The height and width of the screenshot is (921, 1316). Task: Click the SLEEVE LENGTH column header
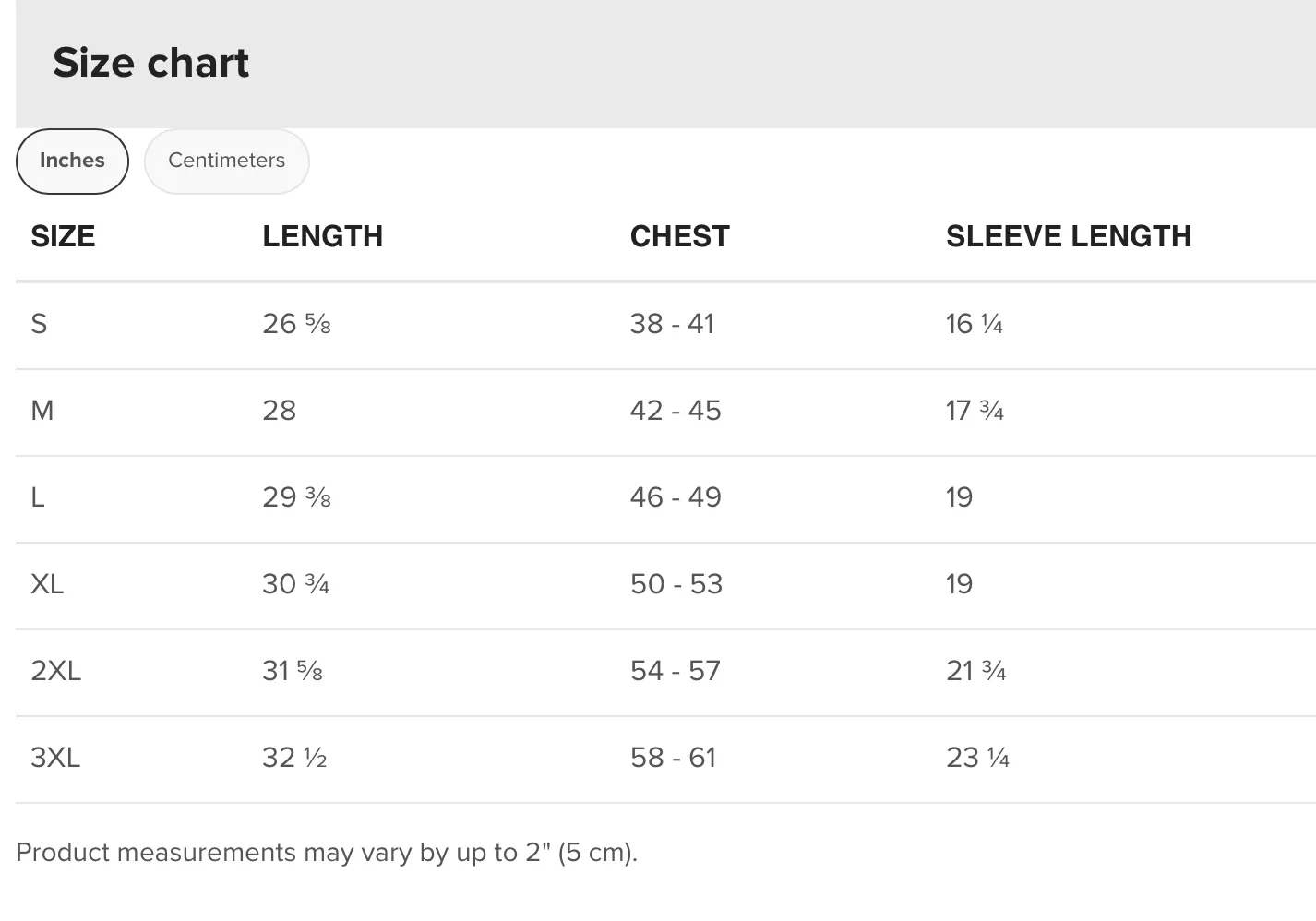1068,236
